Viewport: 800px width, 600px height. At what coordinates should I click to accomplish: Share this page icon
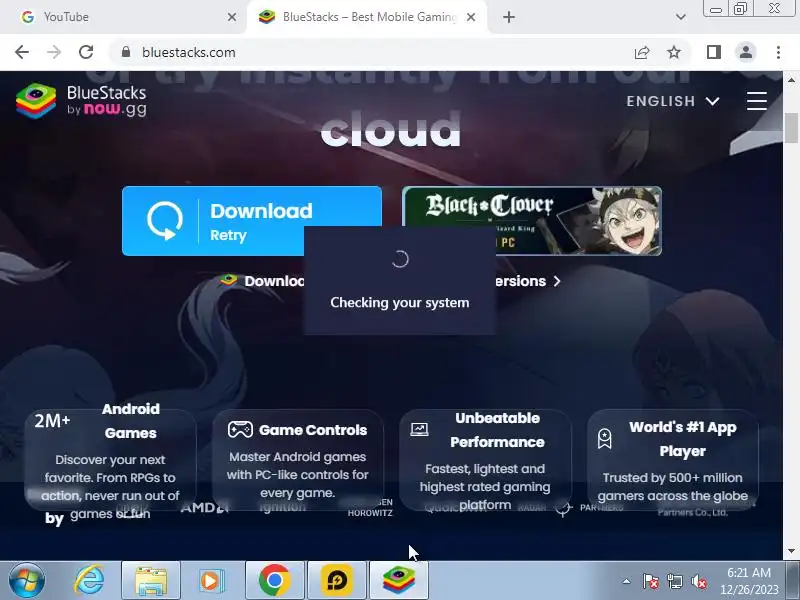pos(642,52)
